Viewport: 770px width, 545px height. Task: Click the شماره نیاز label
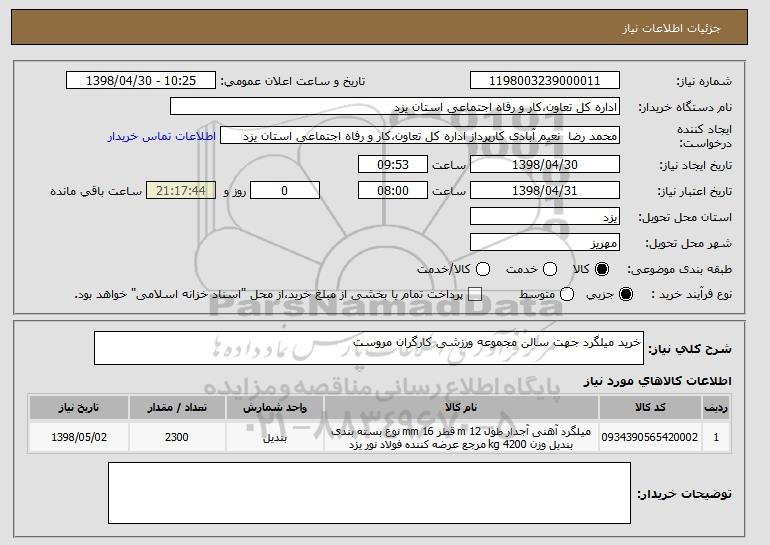click(x=704, y=82)
